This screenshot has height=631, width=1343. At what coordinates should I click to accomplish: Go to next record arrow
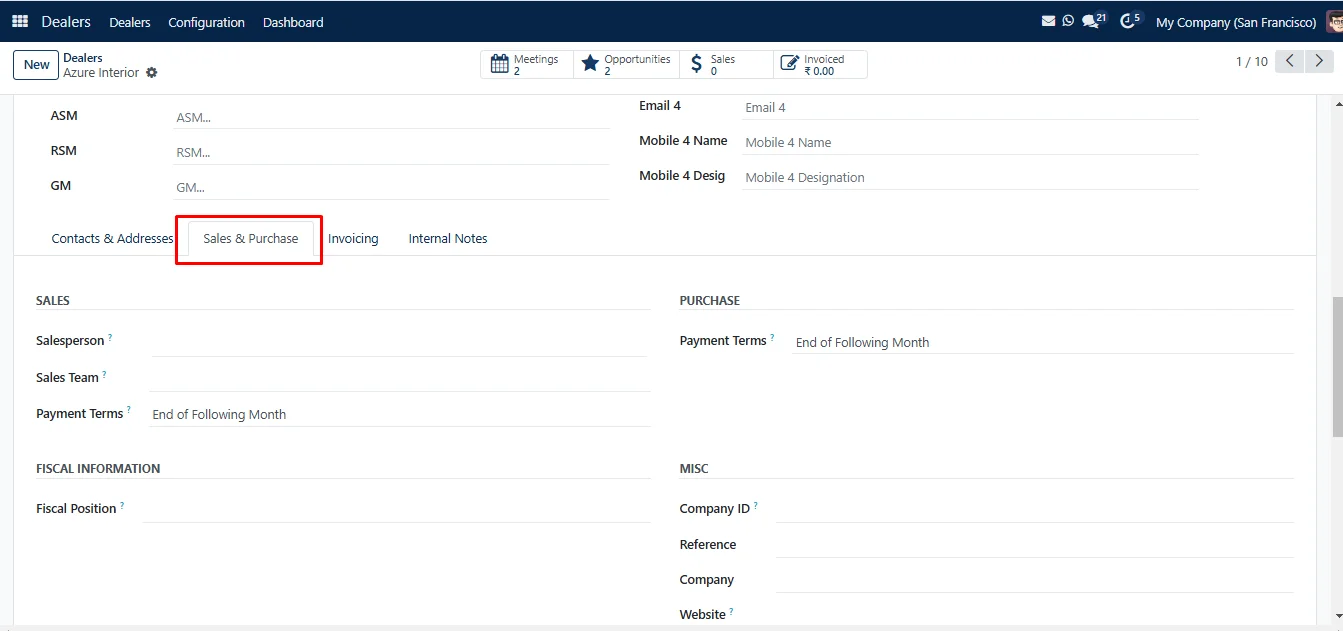tap(1320, 61)
